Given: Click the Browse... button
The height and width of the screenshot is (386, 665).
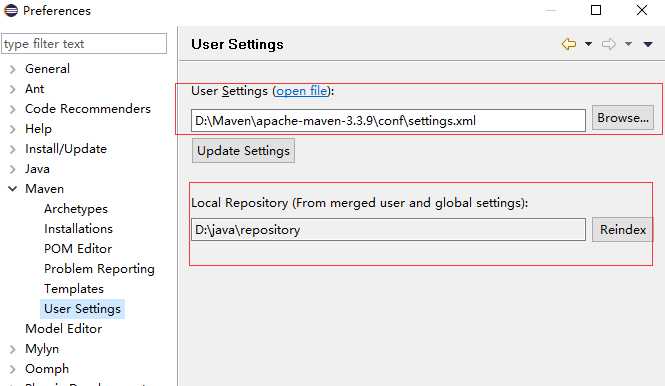Looking at the screenshot, I should tap(623, 117).
